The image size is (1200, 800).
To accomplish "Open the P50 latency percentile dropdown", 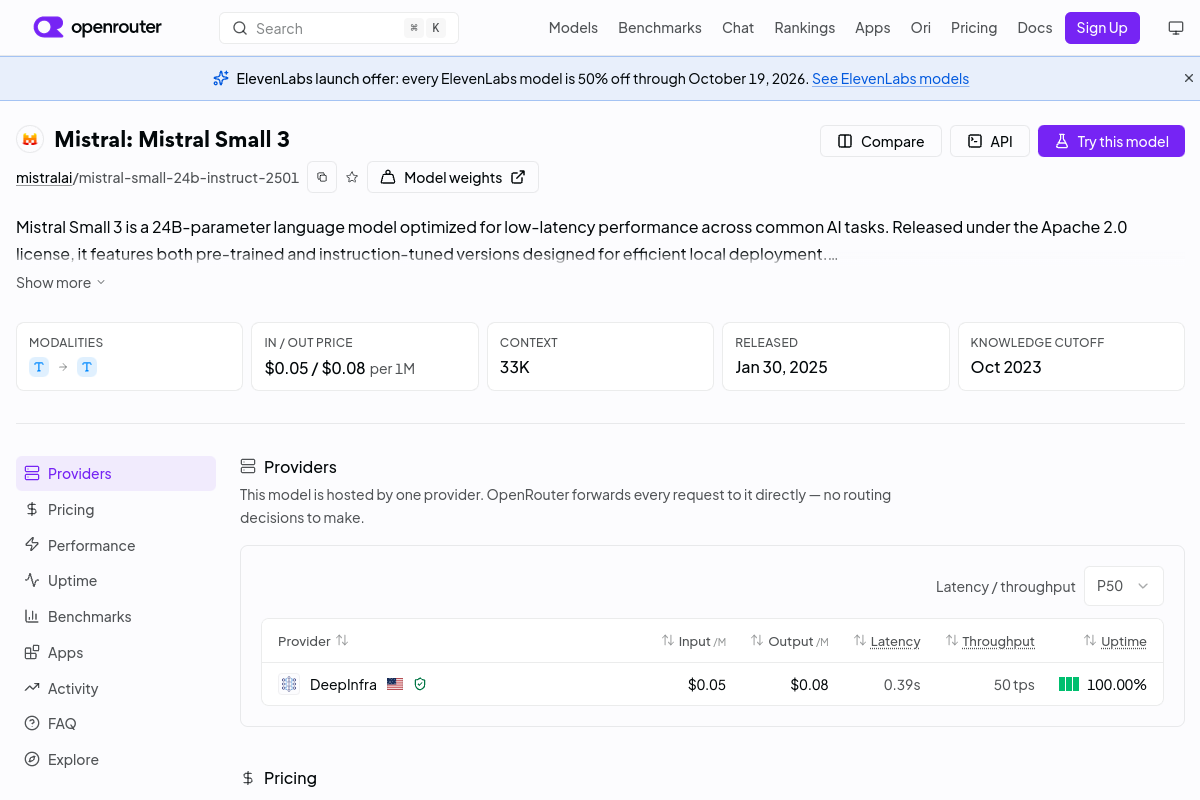I will tap(1124, 586).
